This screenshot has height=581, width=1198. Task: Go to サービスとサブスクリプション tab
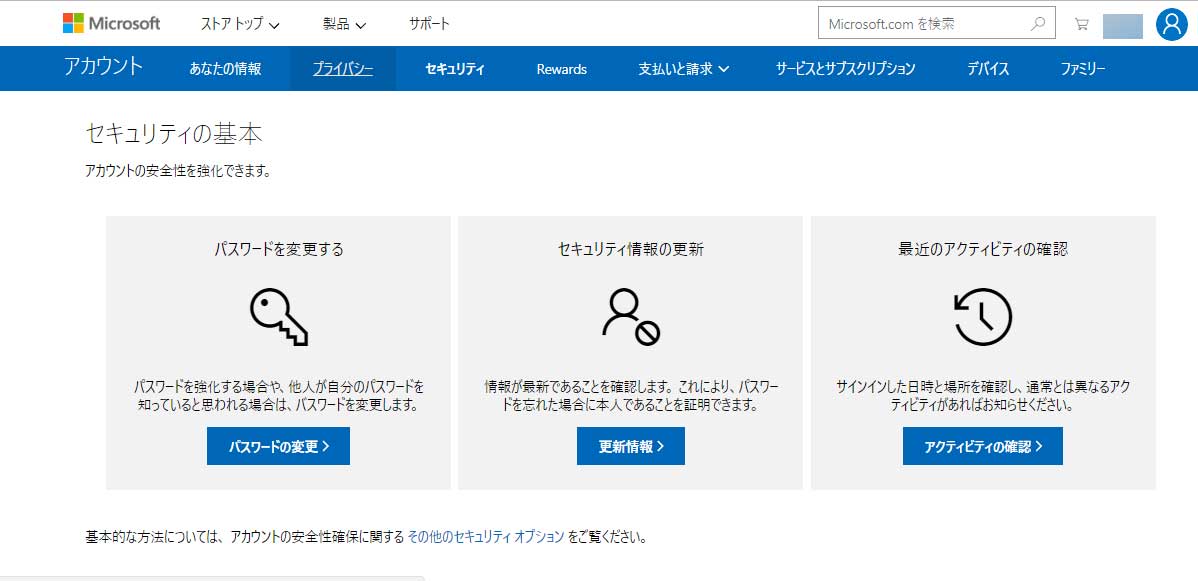(845, 69)
